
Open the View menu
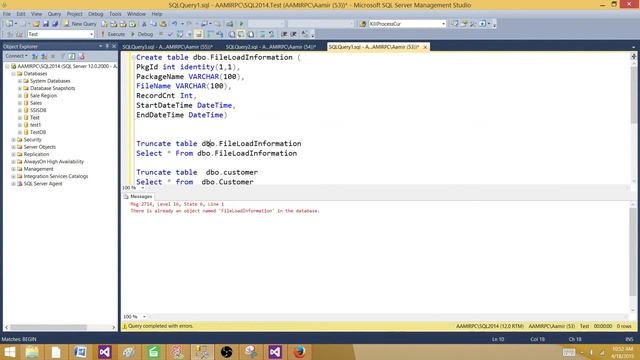(36, 14)
